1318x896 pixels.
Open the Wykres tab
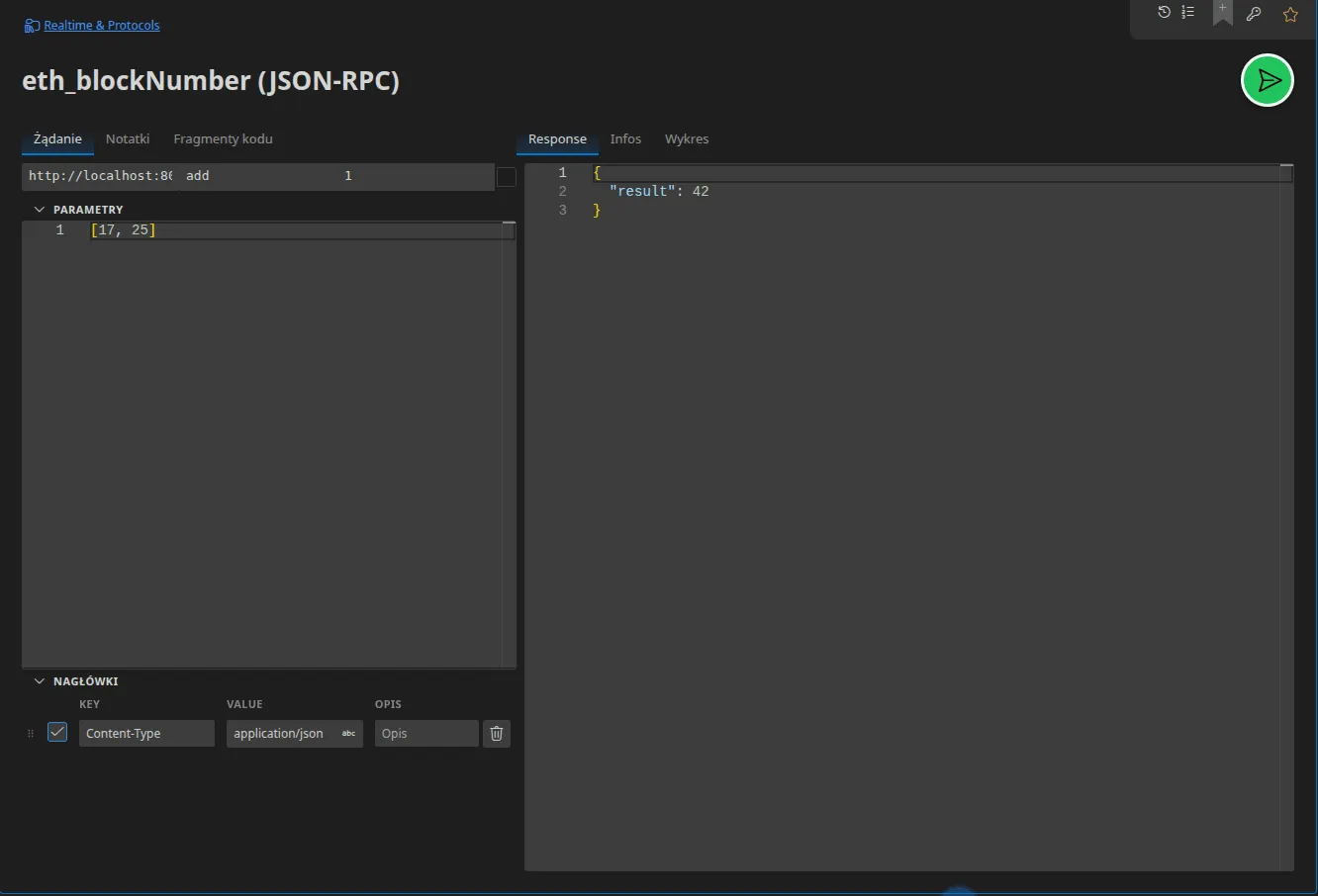(x=687, y=139)
